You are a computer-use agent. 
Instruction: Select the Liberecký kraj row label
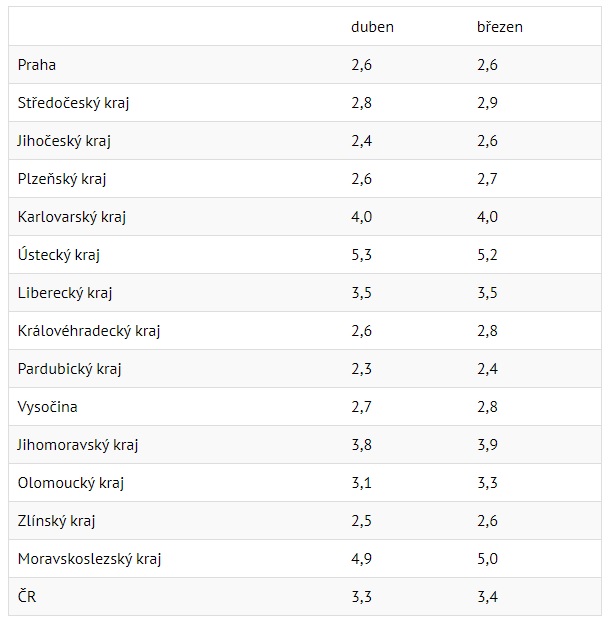tap(65, 293)
